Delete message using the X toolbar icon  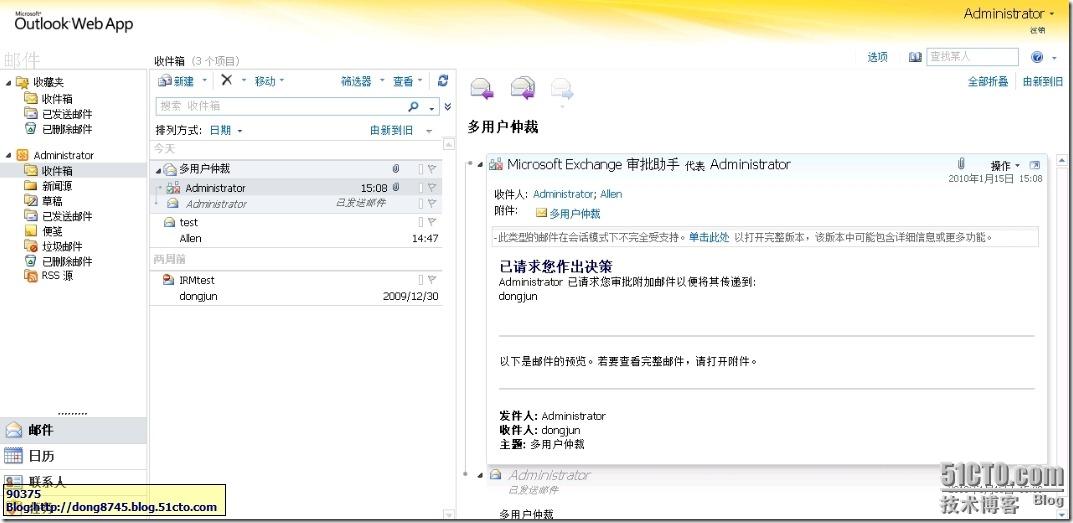(227, 80)
